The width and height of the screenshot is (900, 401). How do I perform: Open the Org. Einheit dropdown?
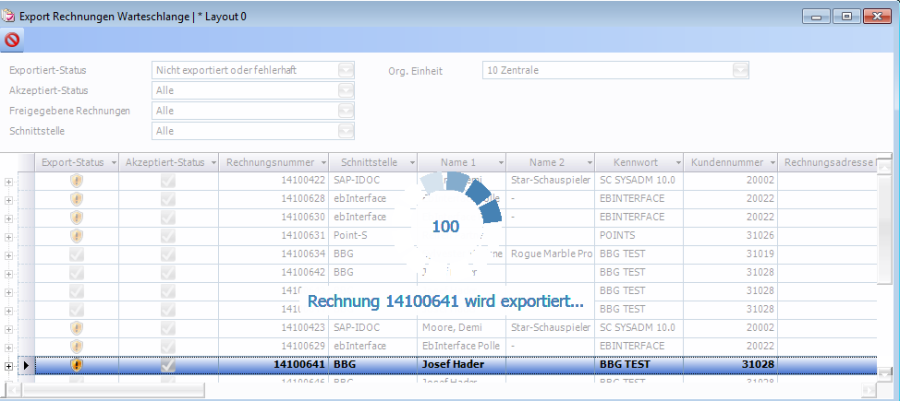(x=740, y=70)
